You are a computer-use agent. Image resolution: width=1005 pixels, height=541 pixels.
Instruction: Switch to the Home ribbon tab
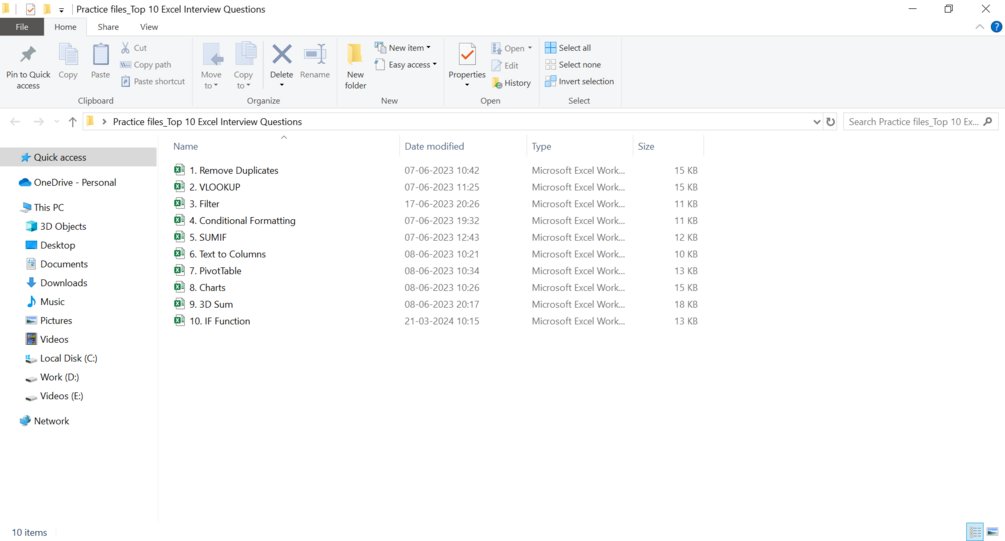coord(65,27)
